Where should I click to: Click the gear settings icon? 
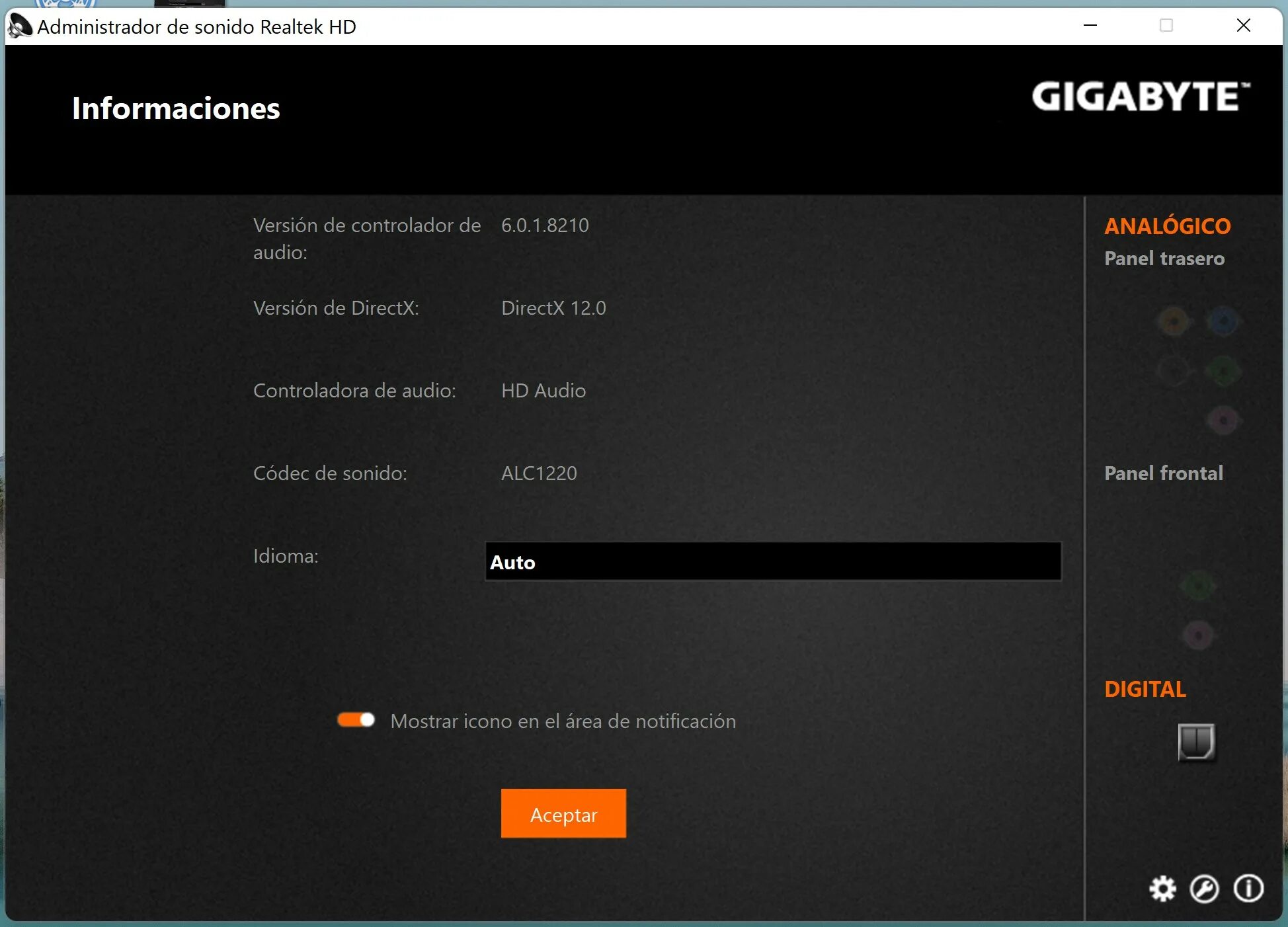1162,889
